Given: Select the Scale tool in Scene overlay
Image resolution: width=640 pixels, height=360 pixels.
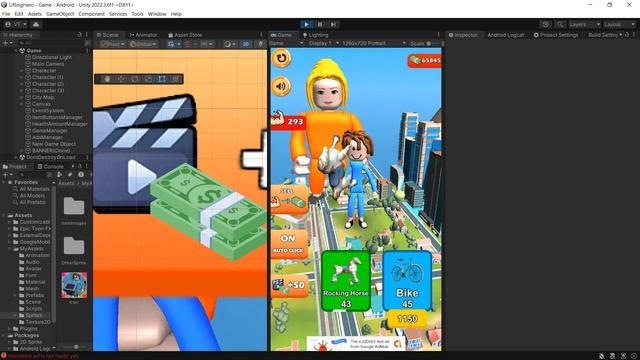Looking at the screenshot, I should pyautogui.click(x=148, y=79).
